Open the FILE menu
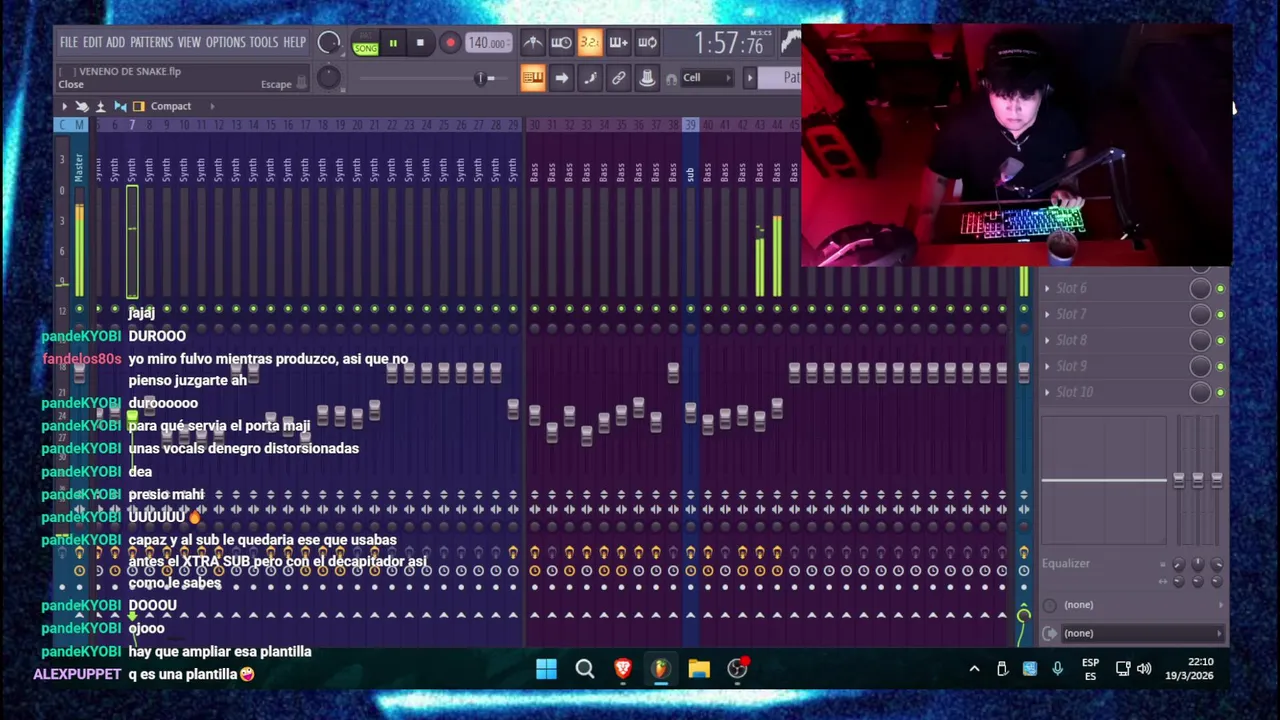 coord(68,43)
